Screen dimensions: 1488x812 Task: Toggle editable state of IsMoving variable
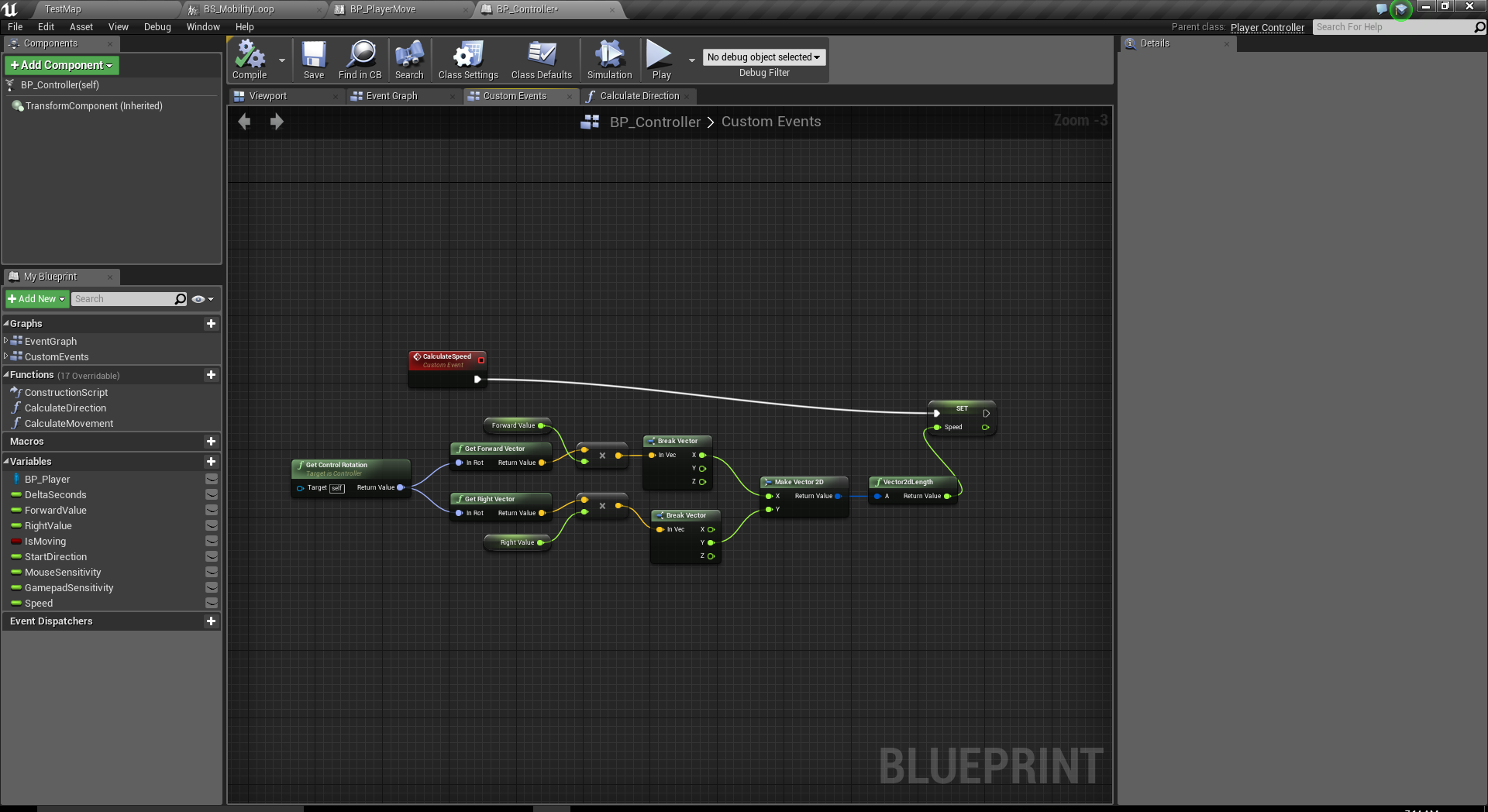[x=211, y=542]
